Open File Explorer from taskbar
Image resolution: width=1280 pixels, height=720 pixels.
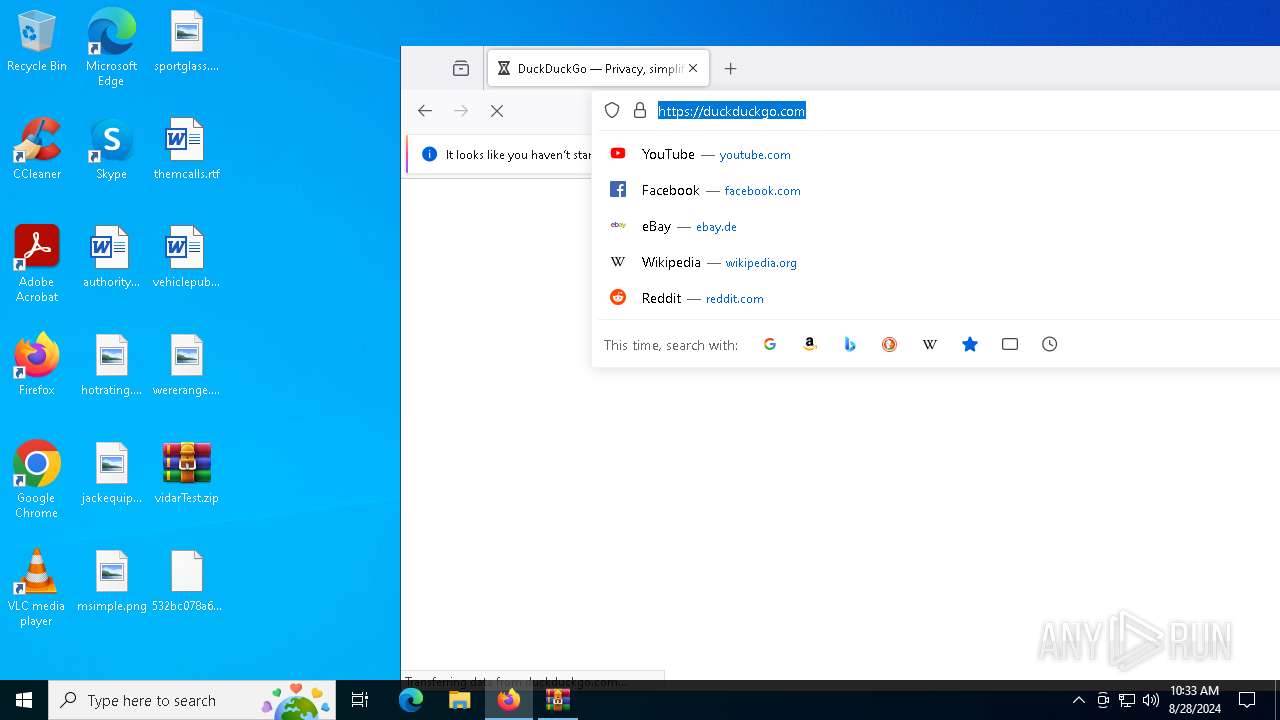coord(459,700)
